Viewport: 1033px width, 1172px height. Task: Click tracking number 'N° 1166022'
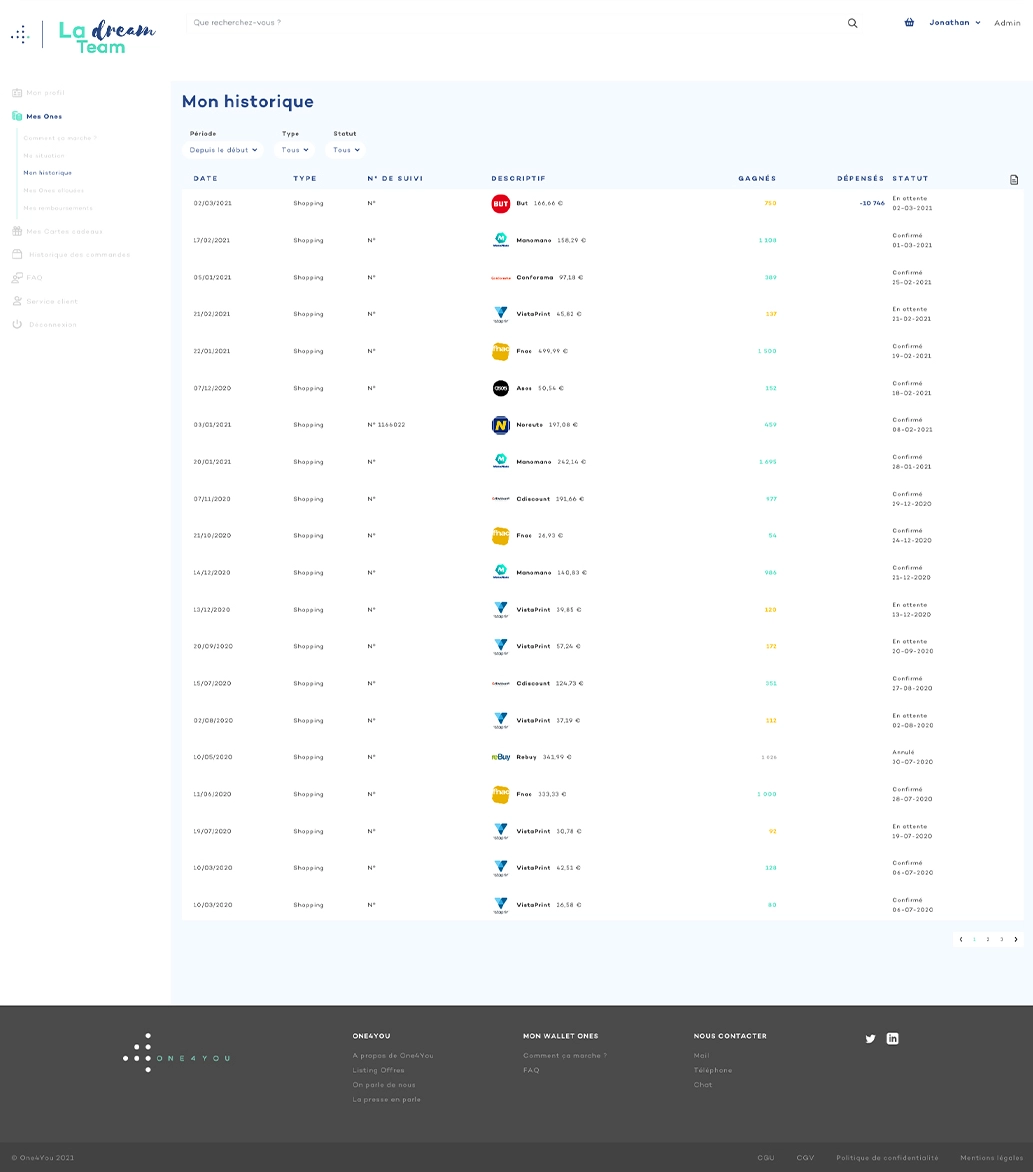point(386,425)
